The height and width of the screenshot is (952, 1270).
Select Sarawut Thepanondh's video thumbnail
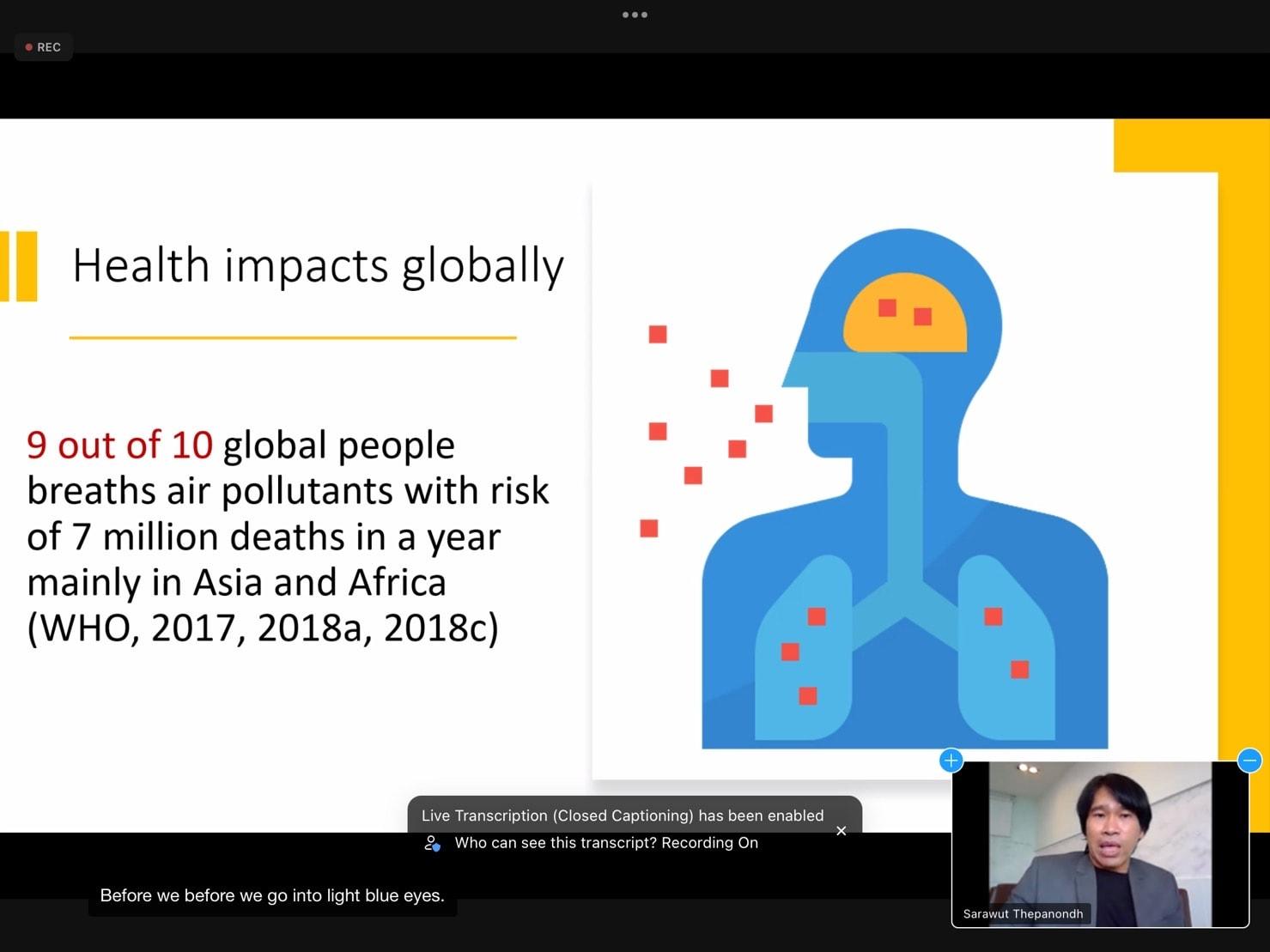coord(1100,844)
